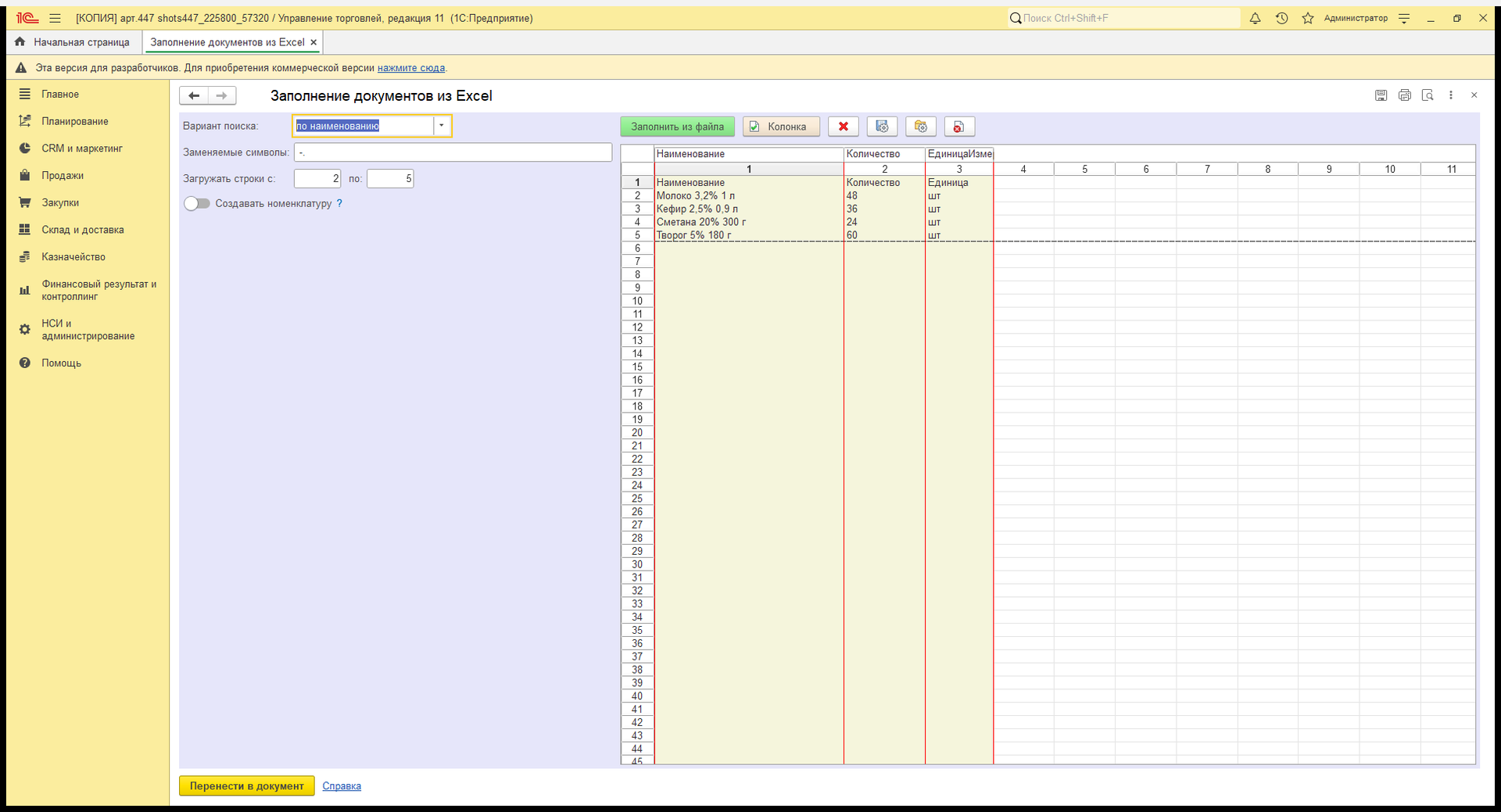1501x812 pixels.
Task: Open the Главное section
Action: (60, 95)
